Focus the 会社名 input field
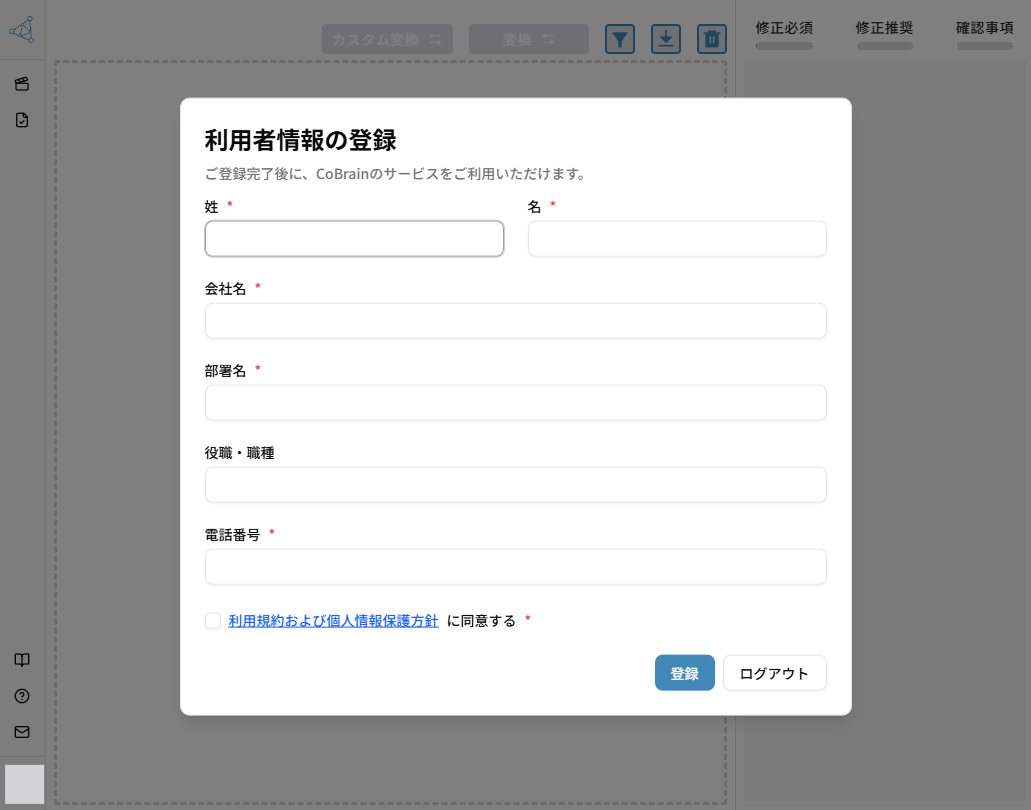This screenshot has width=1031, height=810. pos(515,321)
